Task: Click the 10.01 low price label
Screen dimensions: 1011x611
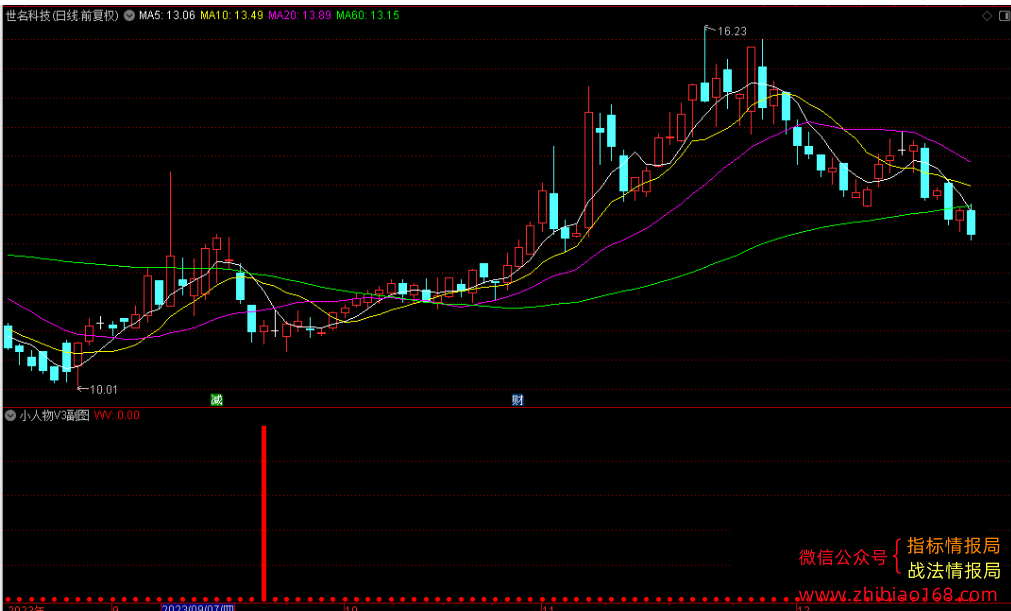Action: click(103, 389)
